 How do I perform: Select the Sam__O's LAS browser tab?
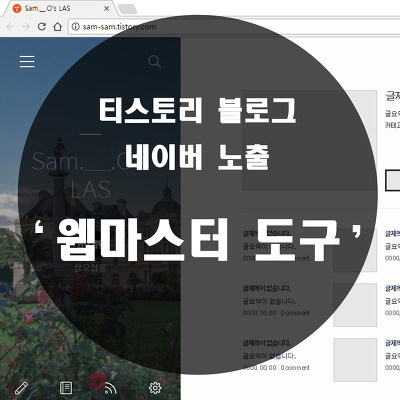(60, 8)
